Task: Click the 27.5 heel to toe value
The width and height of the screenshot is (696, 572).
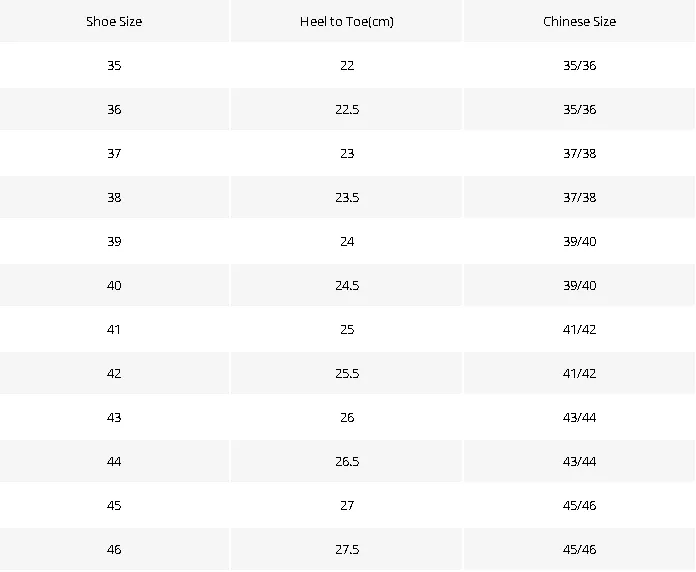Action: [x=347, y=549]
